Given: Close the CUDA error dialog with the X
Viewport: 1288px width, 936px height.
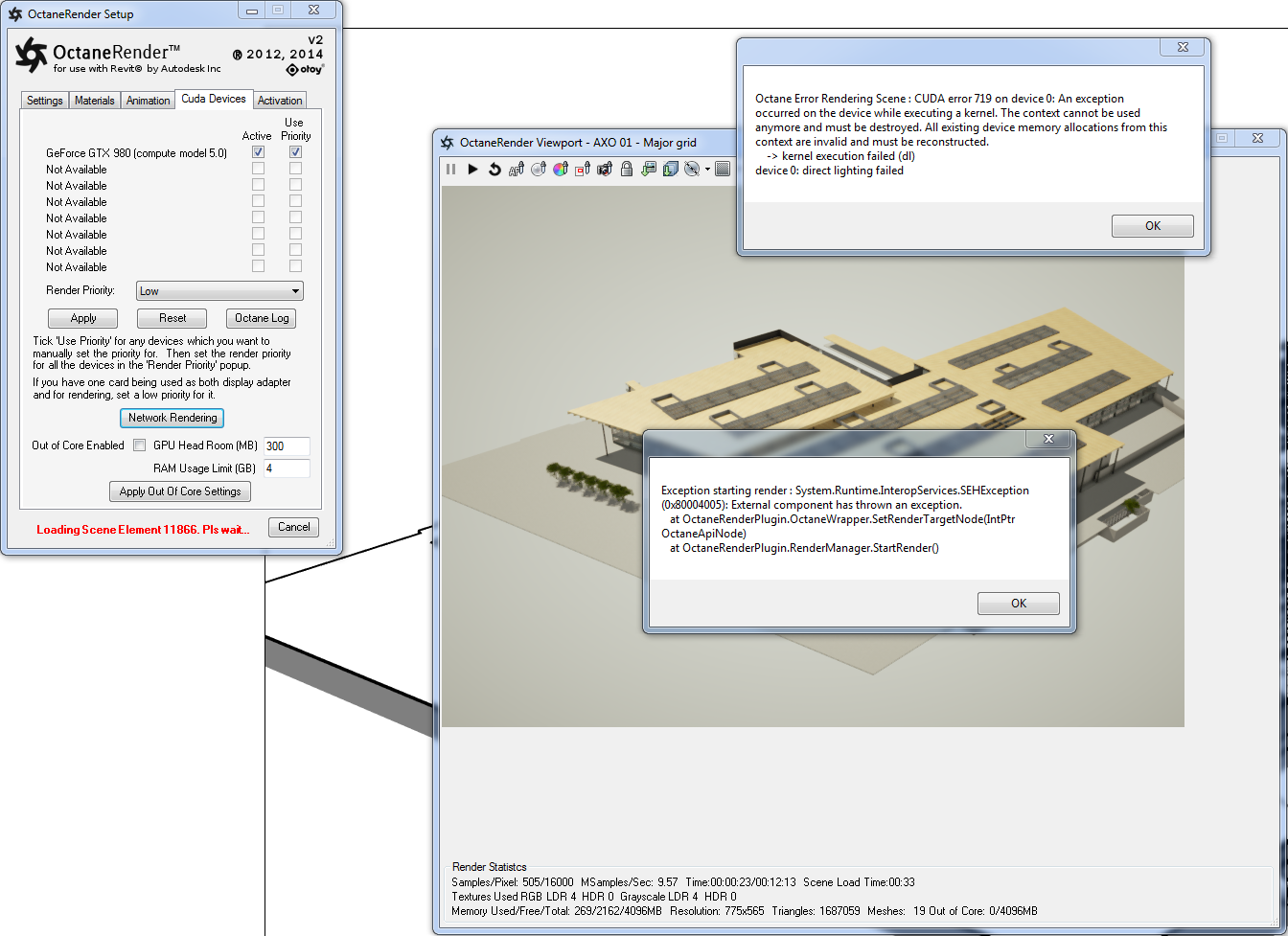Looking at the screenshot, I should pyautogui.click(x=1183, y=47).
